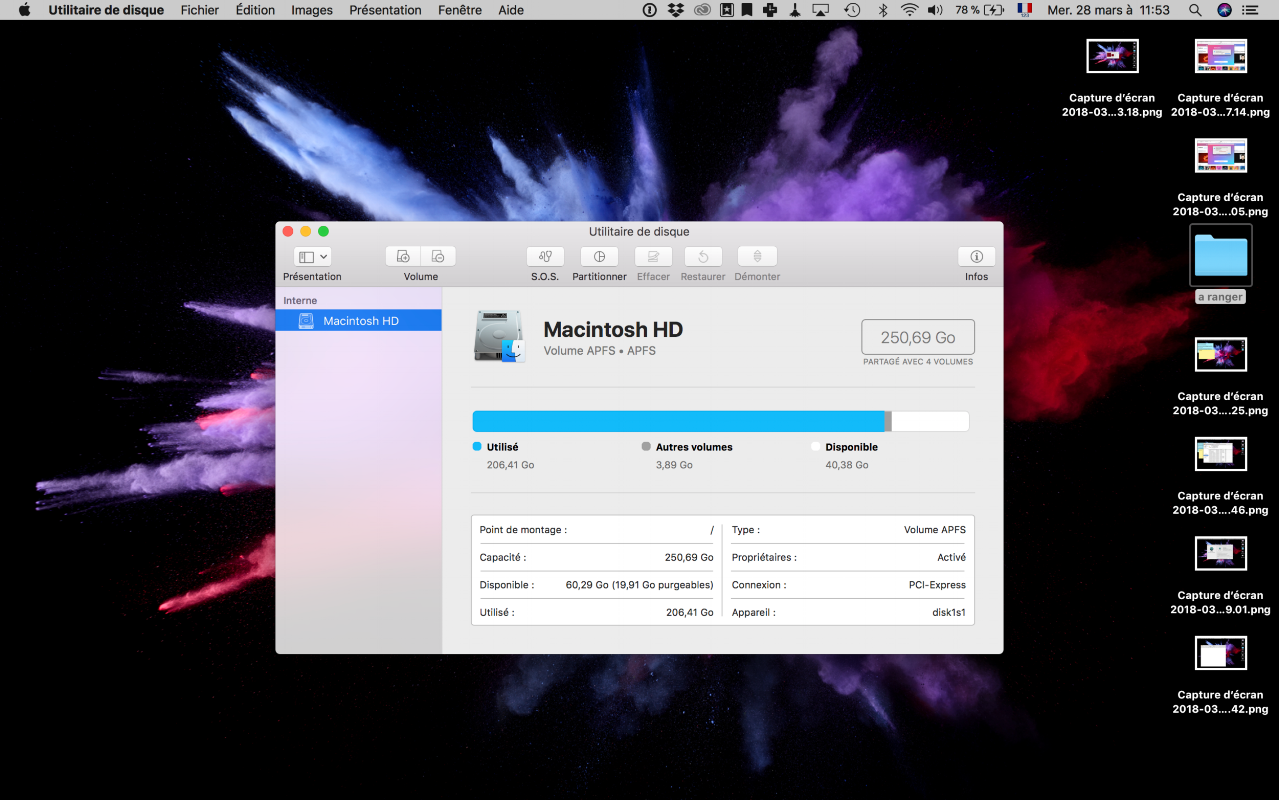Open the Apple menu

click(25, 10)
